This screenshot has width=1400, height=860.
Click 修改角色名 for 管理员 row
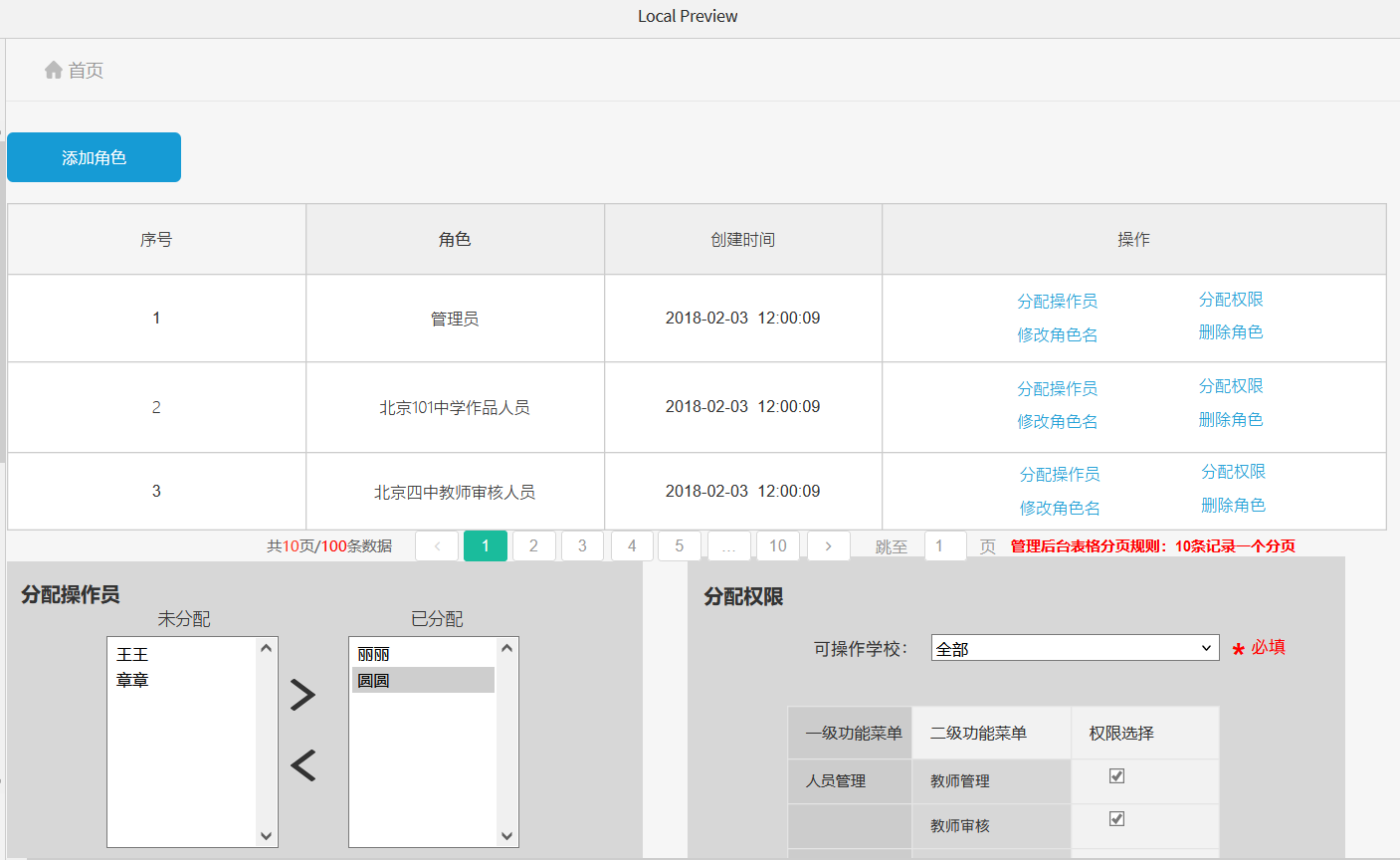pyautogui.click(x=1057, y=334)
